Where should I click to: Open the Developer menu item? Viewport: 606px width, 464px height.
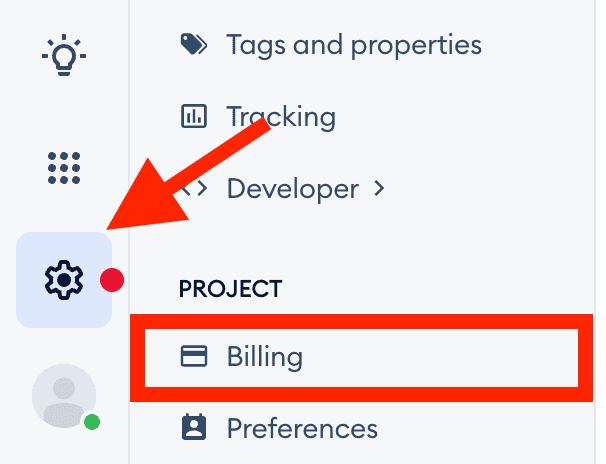coord(292,188)
